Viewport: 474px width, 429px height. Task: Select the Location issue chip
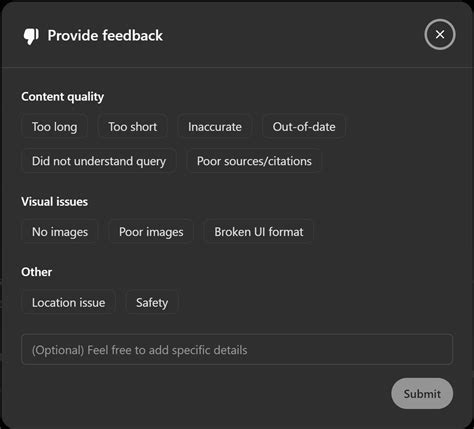[x=69, y=302]
